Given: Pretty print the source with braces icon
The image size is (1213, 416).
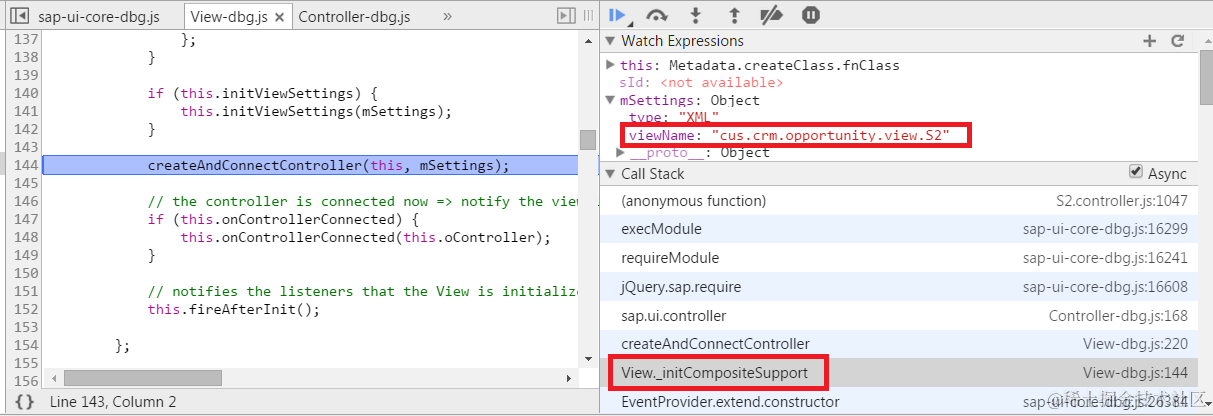Looking at the screenshot, I should coord(24,401).
